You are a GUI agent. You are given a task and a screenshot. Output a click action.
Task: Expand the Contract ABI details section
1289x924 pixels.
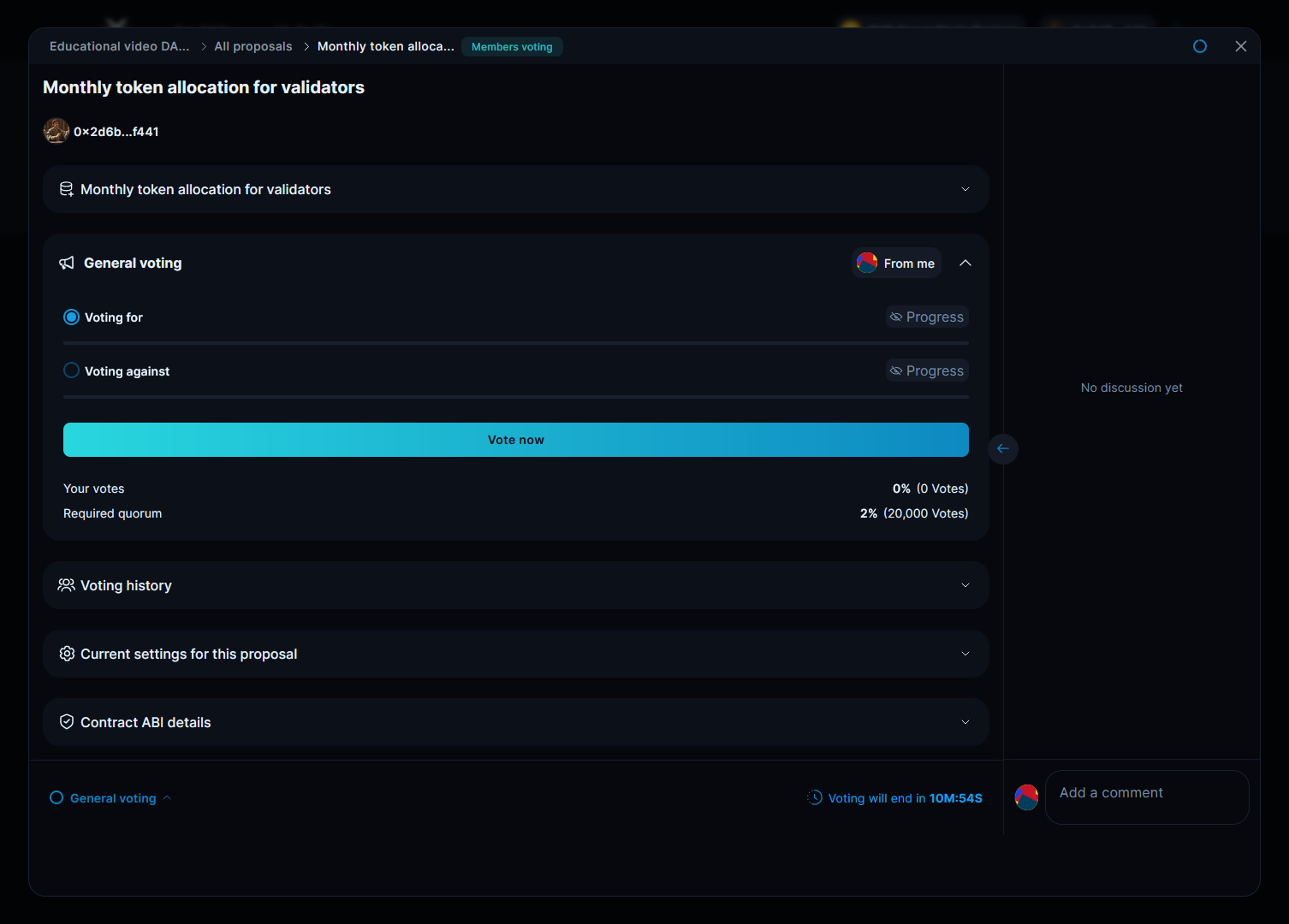coord(965,722)
